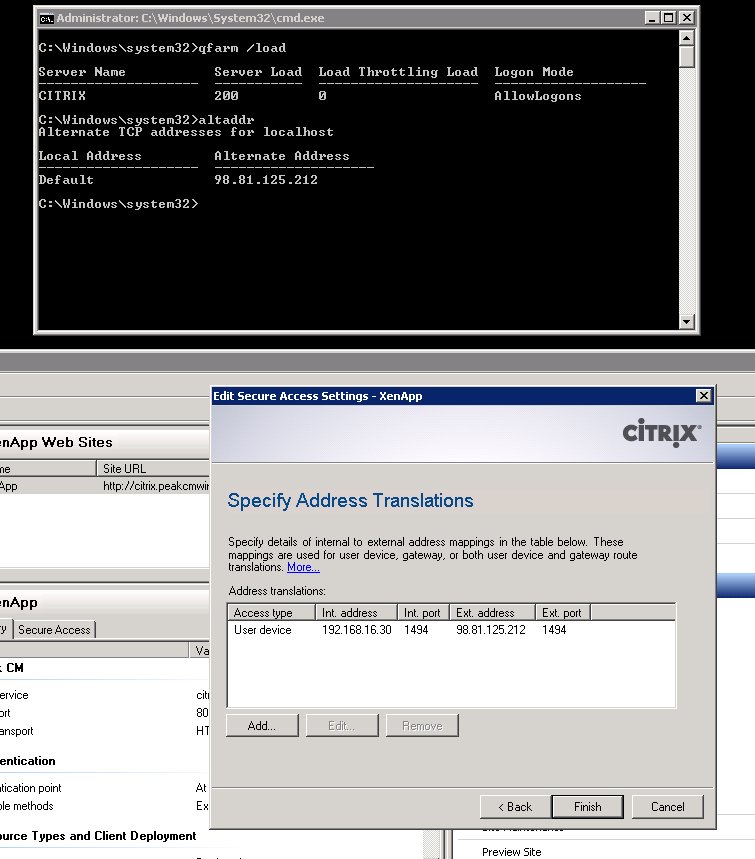Click AllowLogons value in cmd output
The height and width of the screenshot is (859, 755).
point(537,96)
